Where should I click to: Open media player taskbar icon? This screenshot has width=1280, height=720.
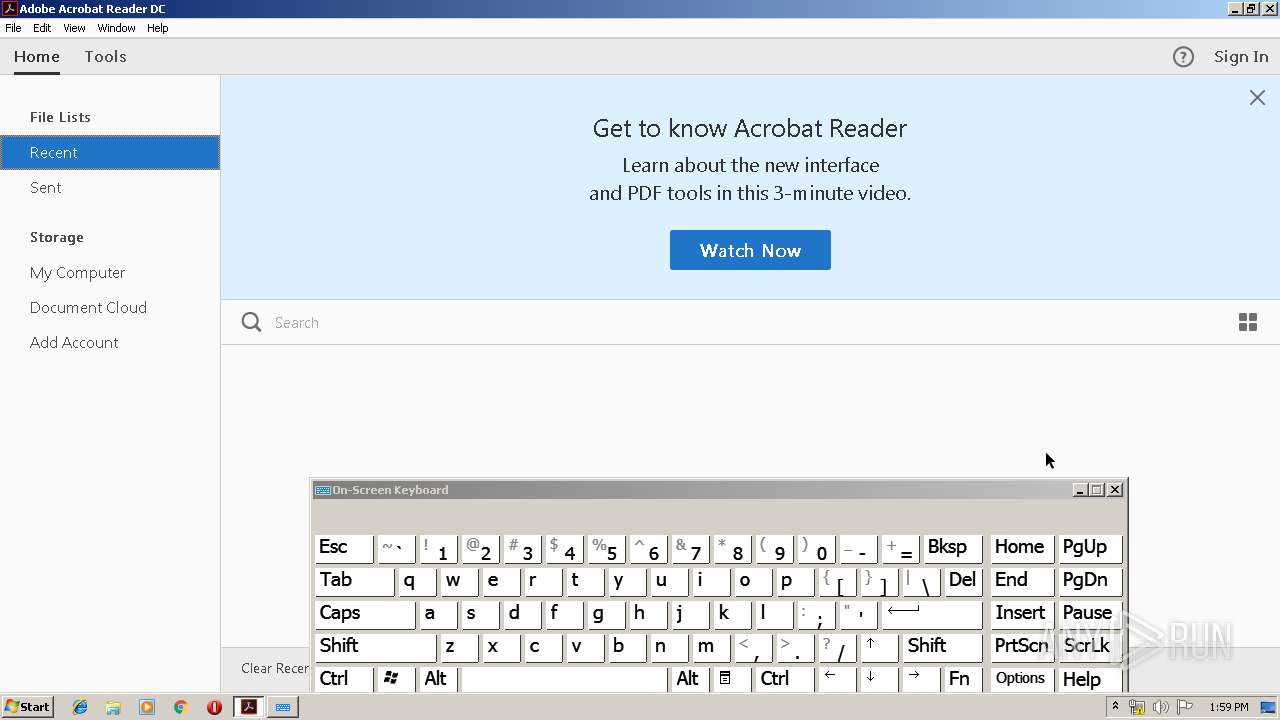click(147, 707)
